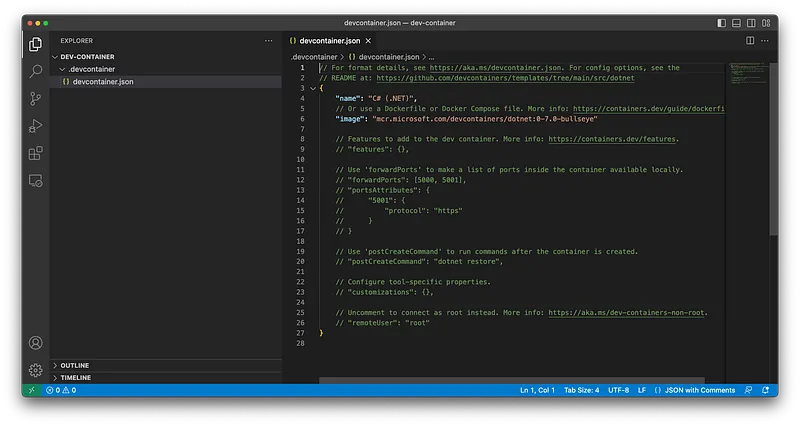This screenshot has height=426, width=800.
Task: Open the Remote Explorer view
Action: [x=36, y=181]
